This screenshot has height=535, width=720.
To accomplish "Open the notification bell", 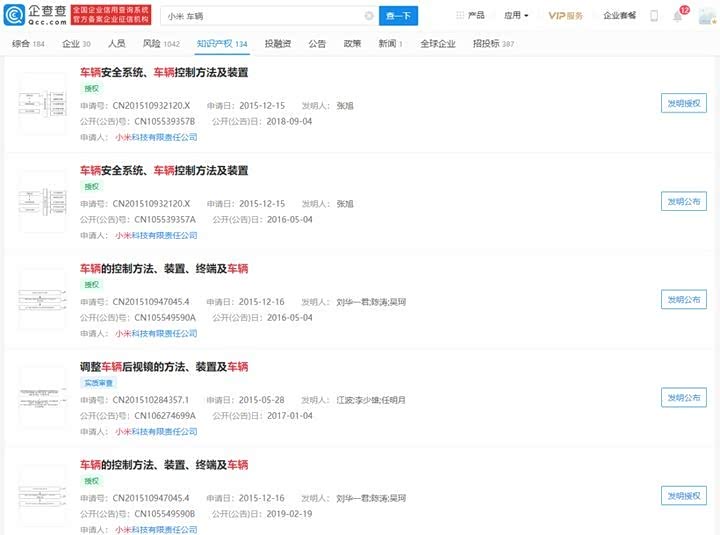I will [678, 16].
